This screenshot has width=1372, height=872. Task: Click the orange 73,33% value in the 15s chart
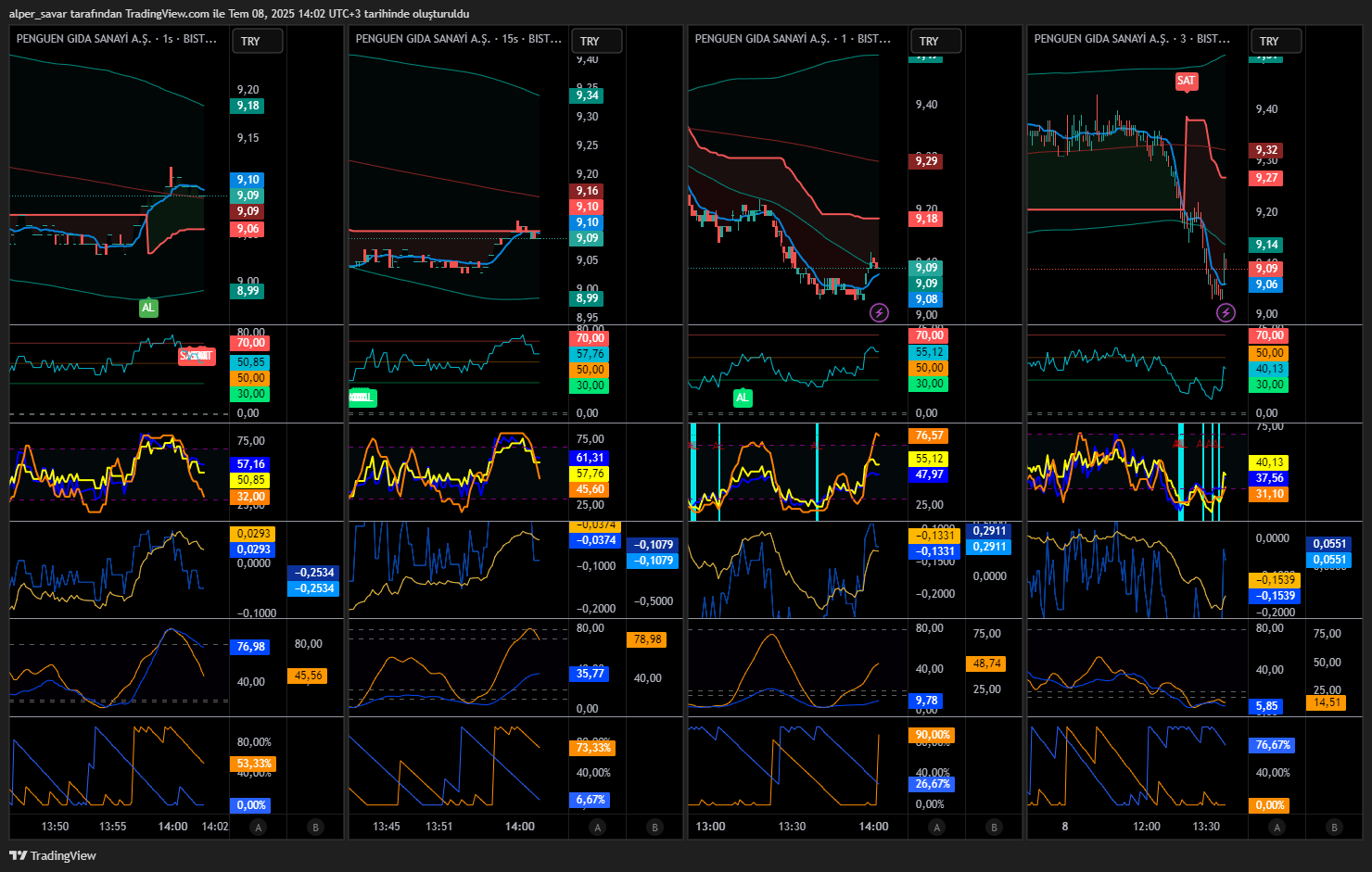(x=592, y=748)
